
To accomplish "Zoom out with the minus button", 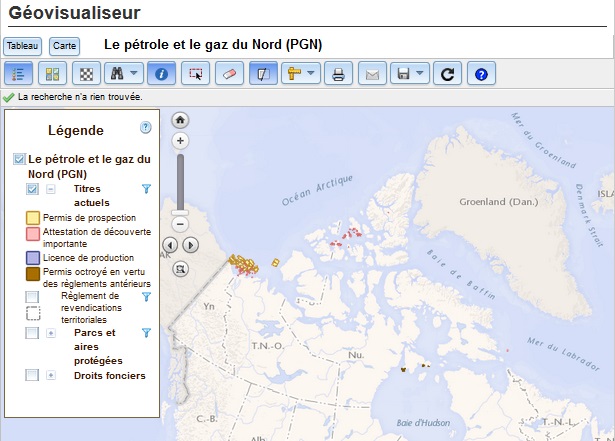I will click(180, 224).
